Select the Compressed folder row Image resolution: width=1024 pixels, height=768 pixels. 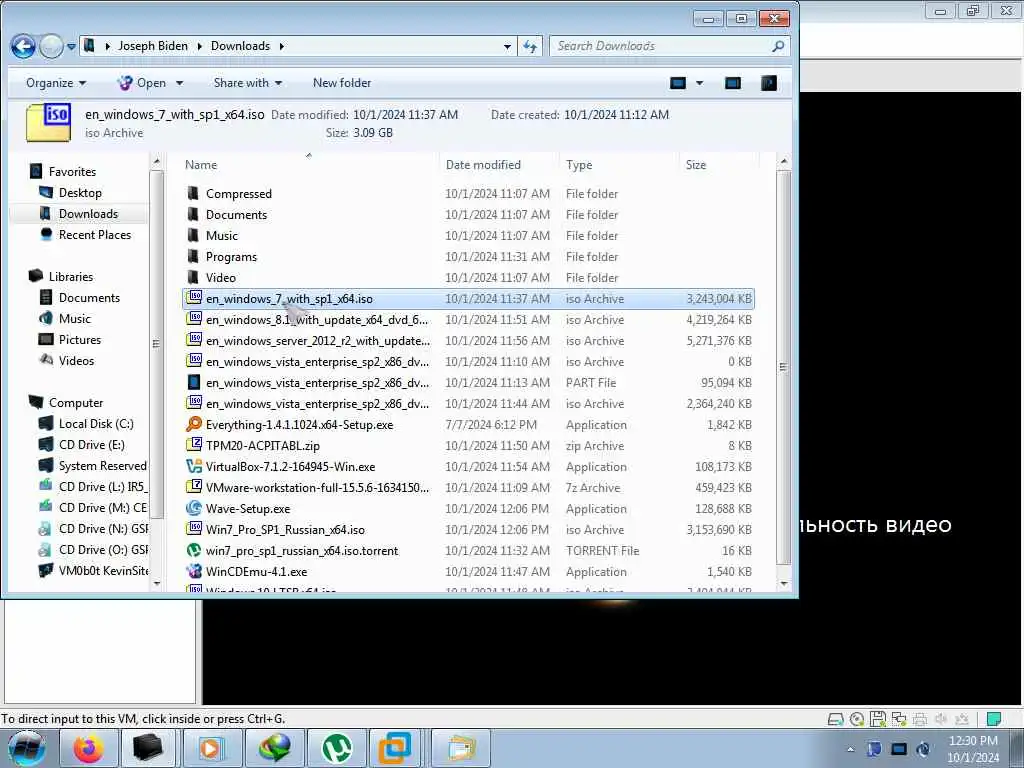pyautogui.click(x=468, y=193)
